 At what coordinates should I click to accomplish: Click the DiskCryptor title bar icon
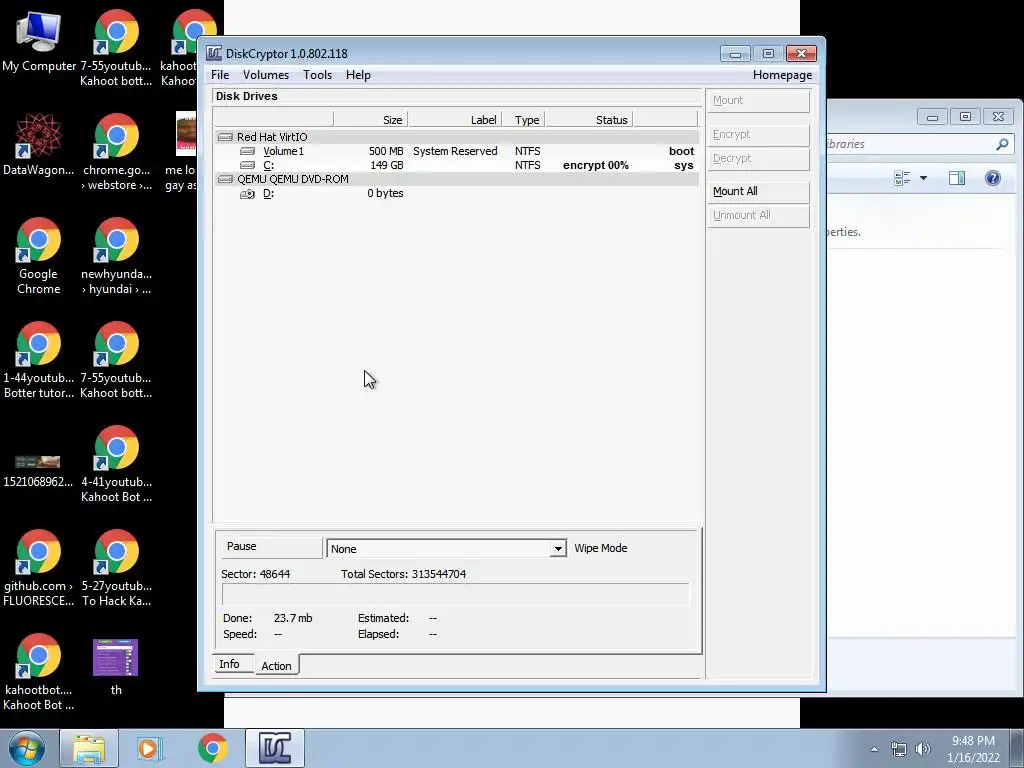(214, 54)
